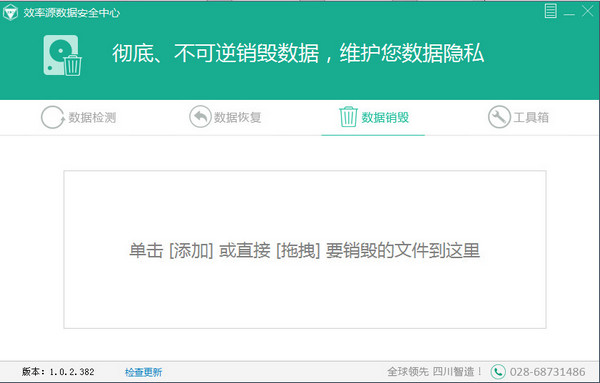The height and width of the screenshot is (383, 600).
Task: Click the shield logo in title bar
Action: [10, 13]
